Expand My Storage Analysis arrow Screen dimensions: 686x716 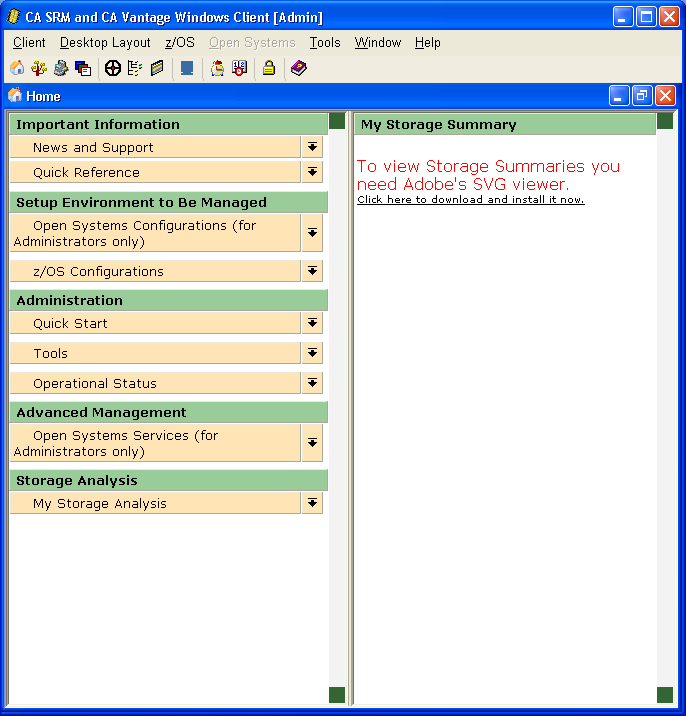(x=312, y=503)
